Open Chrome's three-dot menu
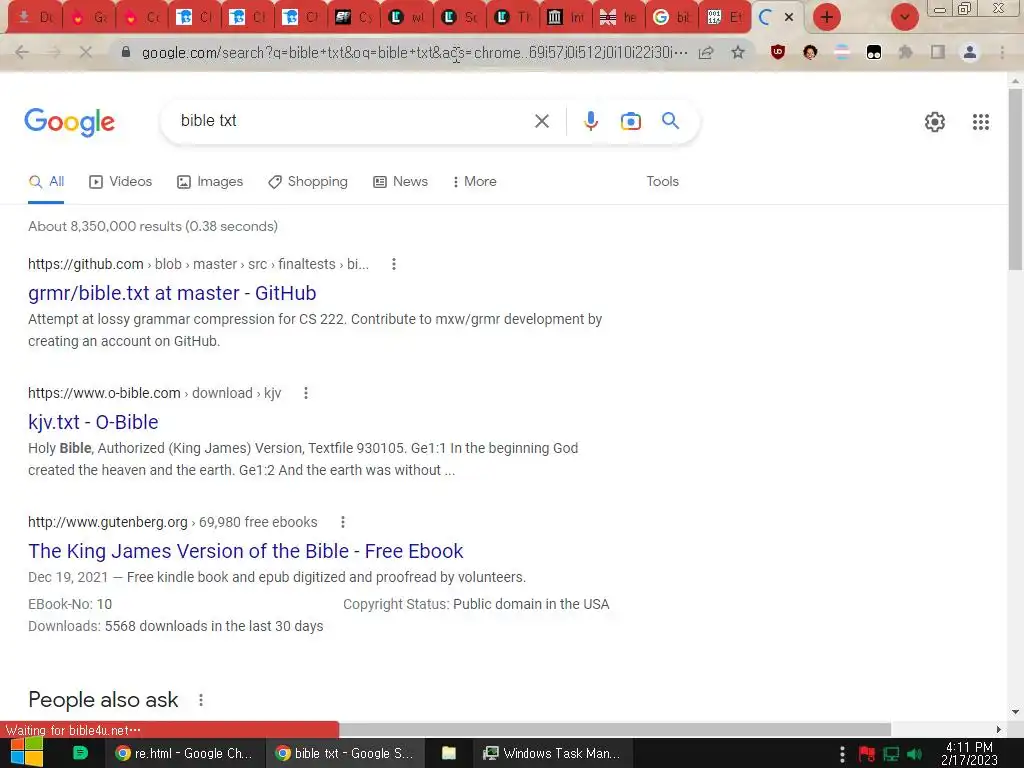Image resolution: width=1024 pixels, height=768 pixels. pos(1002,52)
